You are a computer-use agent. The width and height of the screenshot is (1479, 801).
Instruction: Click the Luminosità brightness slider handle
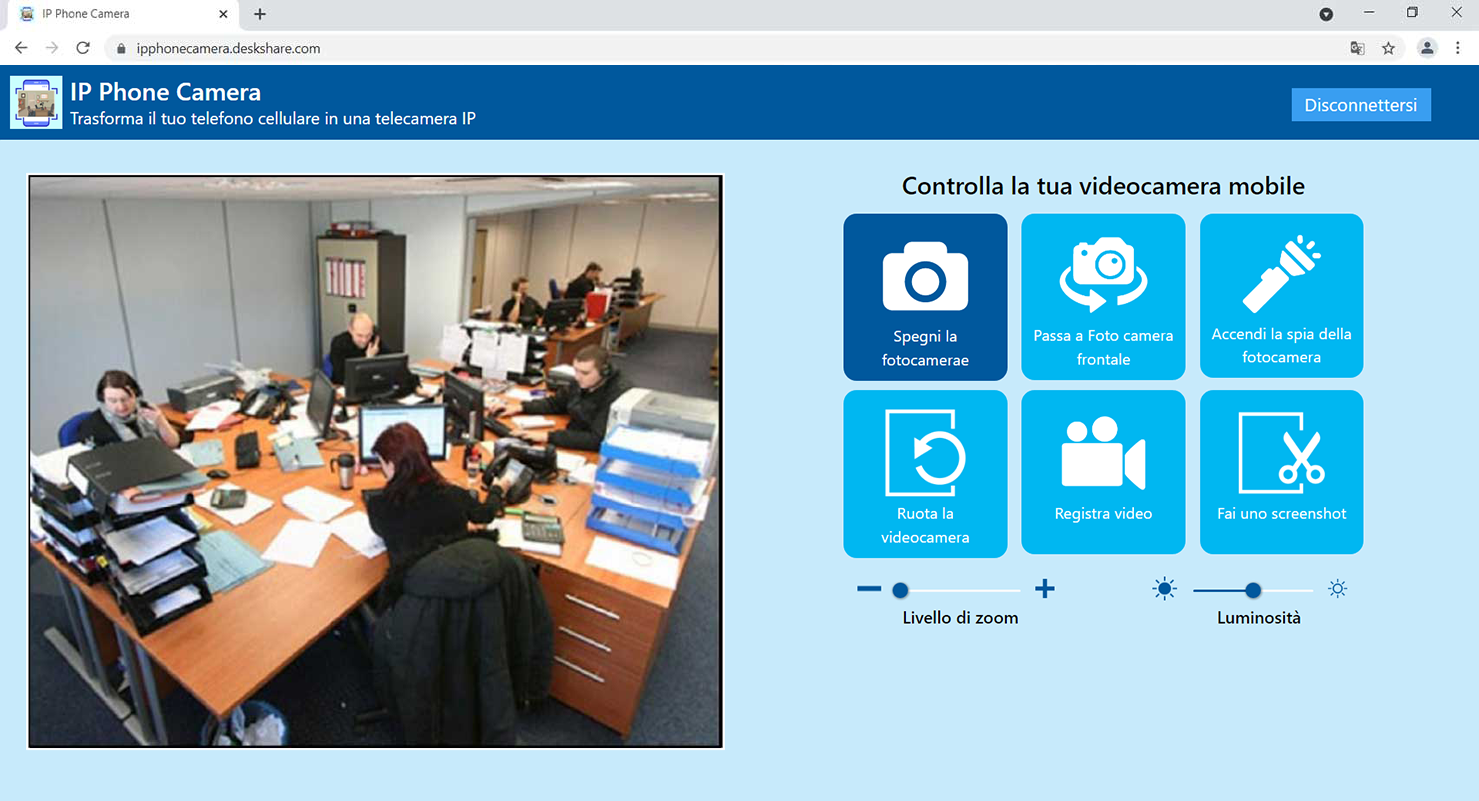[x=1252, y=590]
